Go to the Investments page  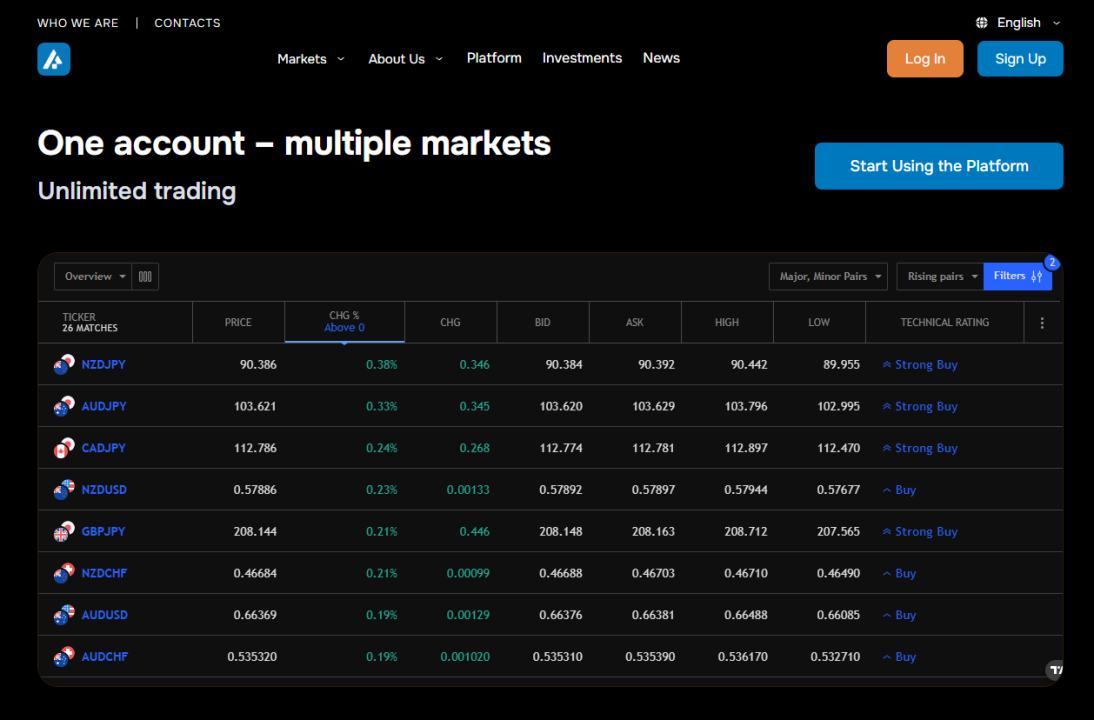pyautogui.click(x=582, y=58)
